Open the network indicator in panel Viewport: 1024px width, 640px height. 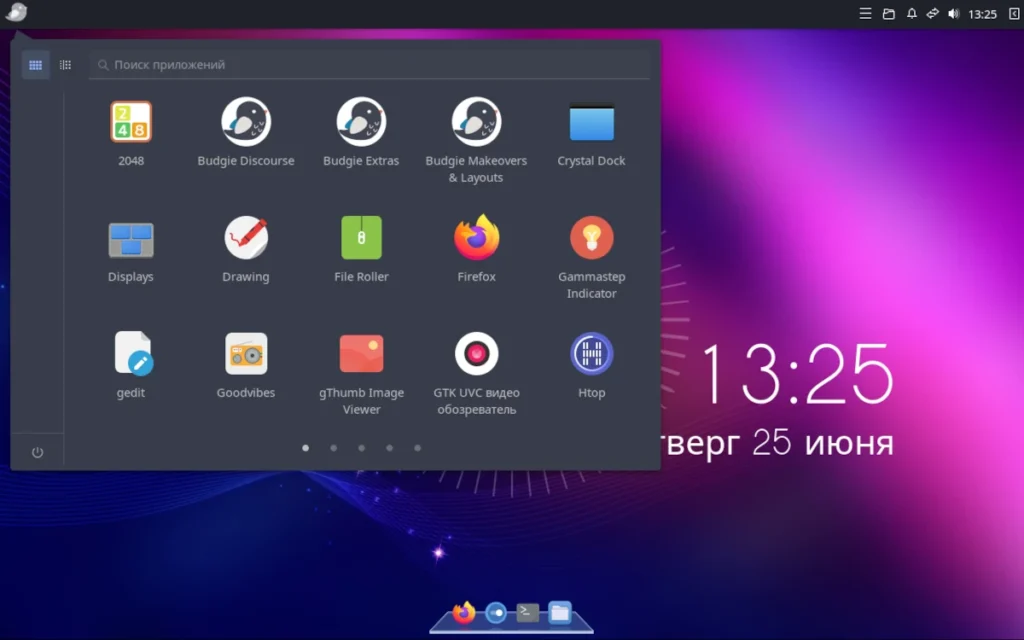933,14
